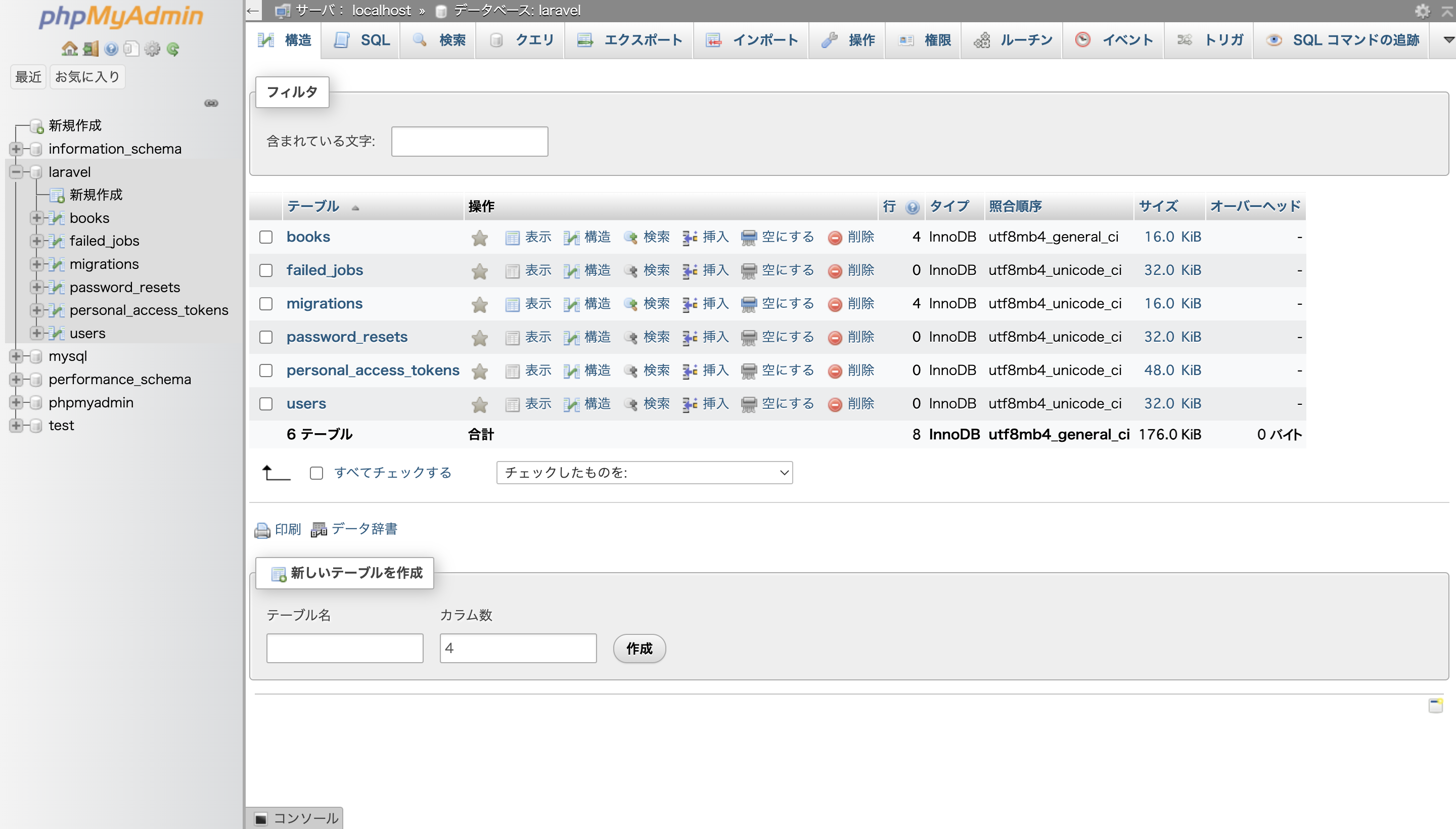Star the migrations table as favorite

point(480,305)
